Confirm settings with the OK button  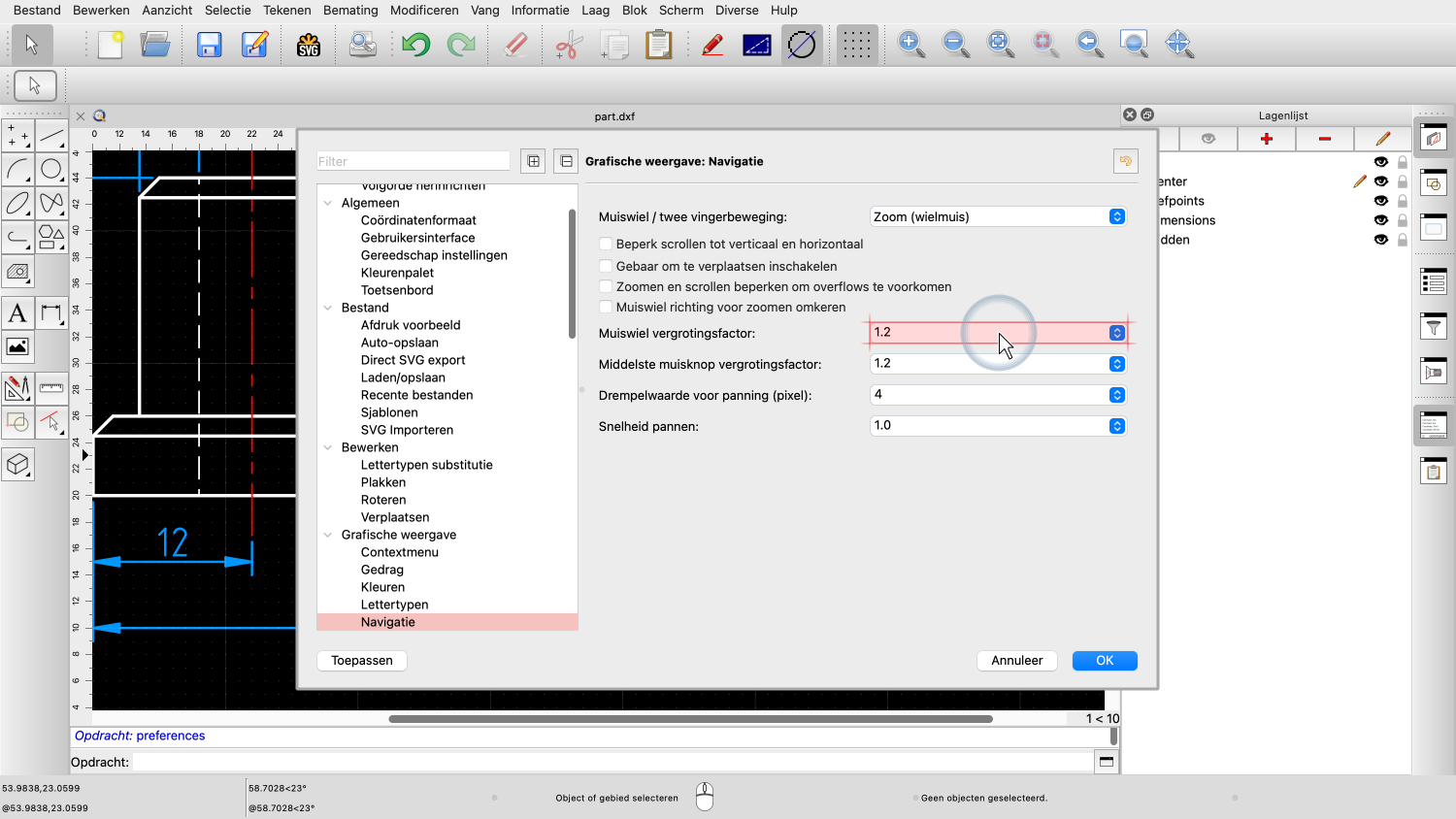pyautogui.click(x=1105, y=660)
